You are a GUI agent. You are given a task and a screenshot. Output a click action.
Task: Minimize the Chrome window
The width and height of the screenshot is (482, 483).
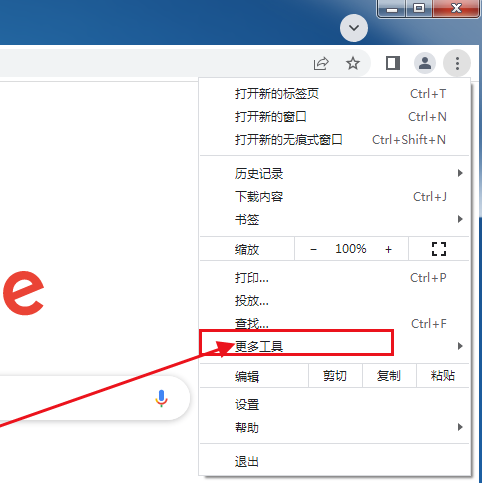tap(392, 8)
